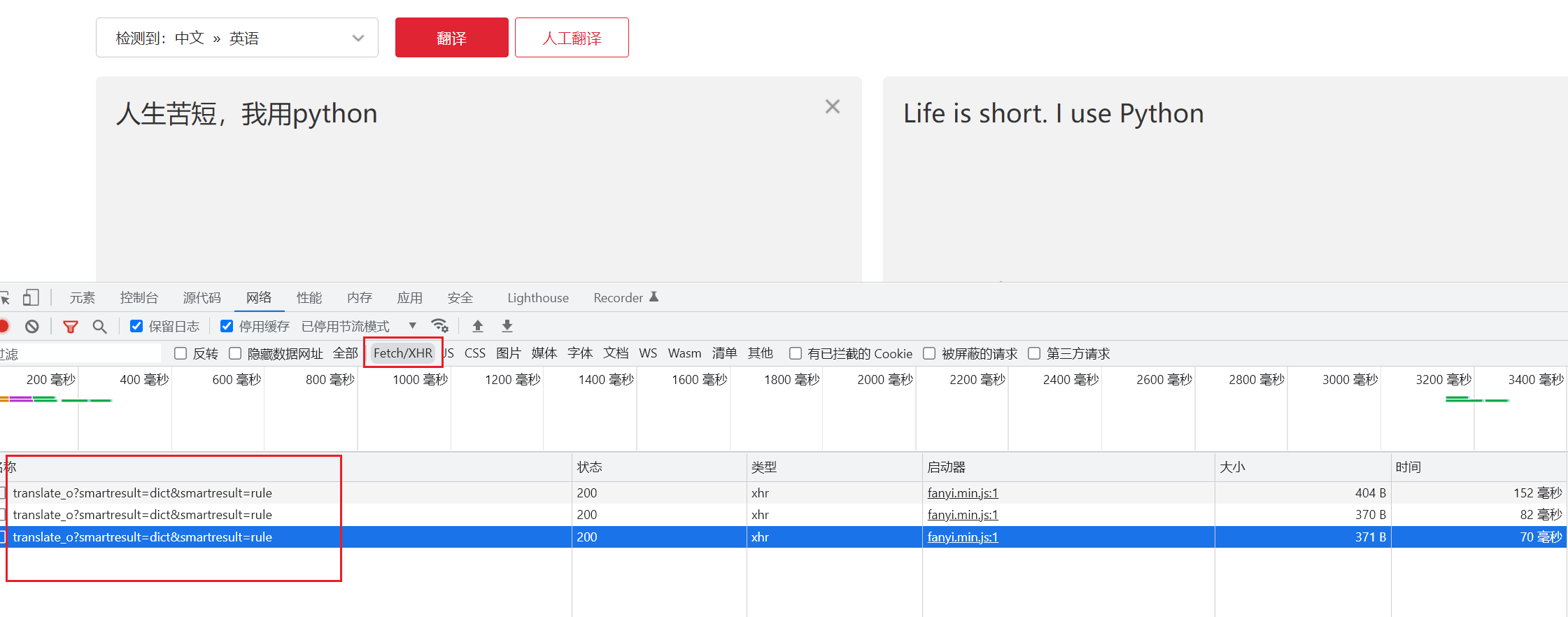
Task: Switch to 内存 memory tab
Action: (x=360, y=298)
